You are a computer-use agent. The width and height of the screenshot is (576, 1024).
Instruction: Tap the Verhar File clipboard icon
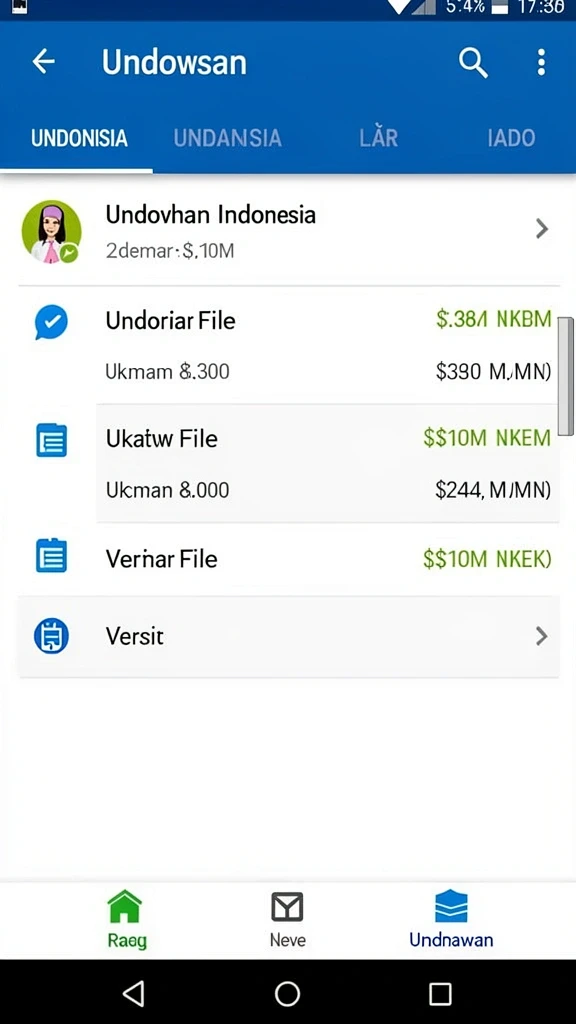[x=51, y=556]
